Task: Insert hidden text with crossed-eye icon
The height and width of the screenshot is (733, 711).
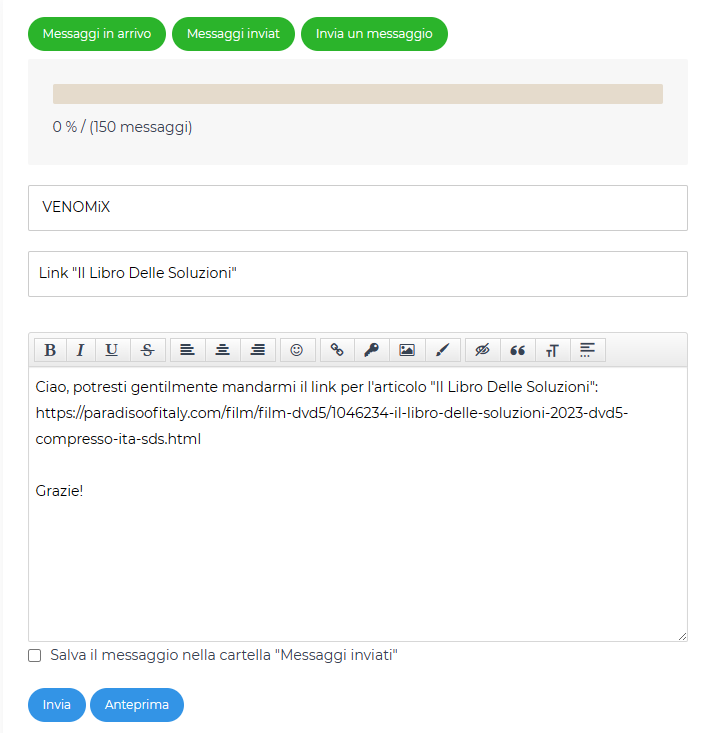Action: (x=482, y=350)
